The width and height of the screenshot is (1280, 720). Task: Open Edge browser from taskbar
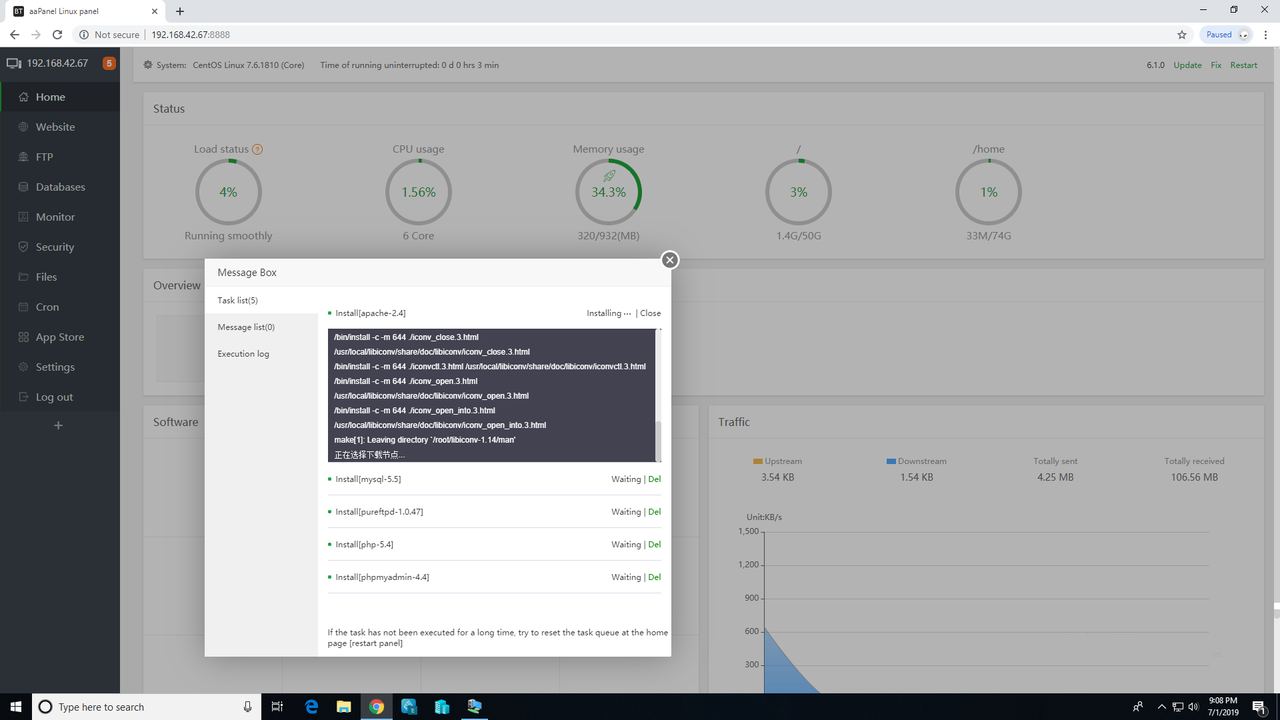(x=311, y=707)
